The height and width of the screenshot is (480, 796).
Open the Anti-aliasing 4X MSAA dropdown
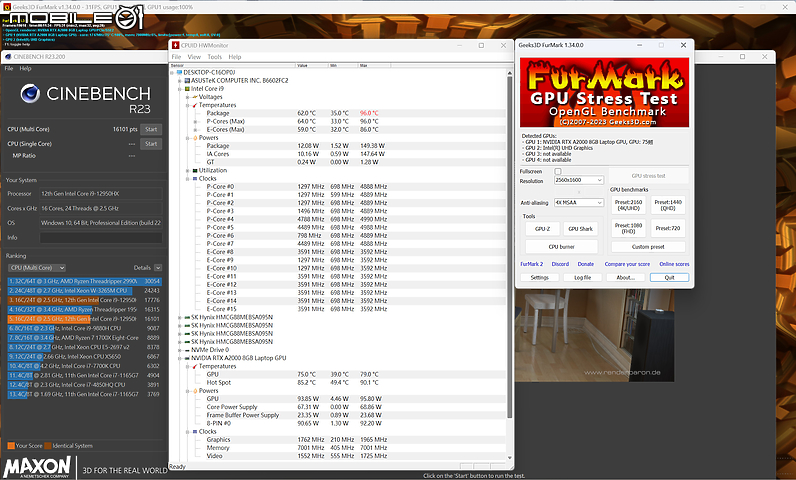pos(579,202)
